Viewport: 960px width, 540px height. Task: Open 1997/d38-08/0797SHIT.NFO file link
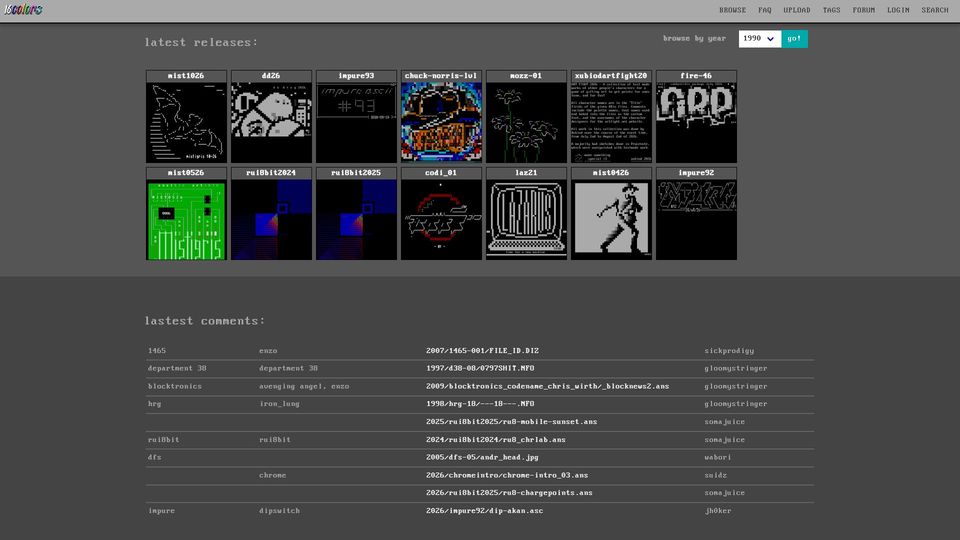[480, 369]
